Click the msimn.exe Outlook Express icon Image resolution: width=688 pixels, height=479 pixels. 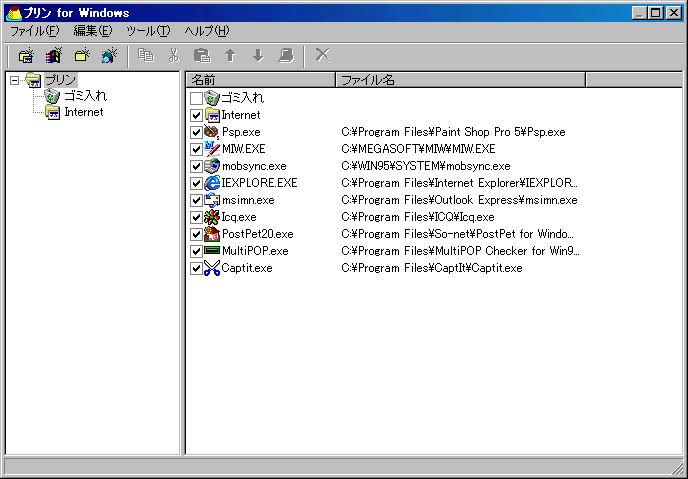(212, 200)
